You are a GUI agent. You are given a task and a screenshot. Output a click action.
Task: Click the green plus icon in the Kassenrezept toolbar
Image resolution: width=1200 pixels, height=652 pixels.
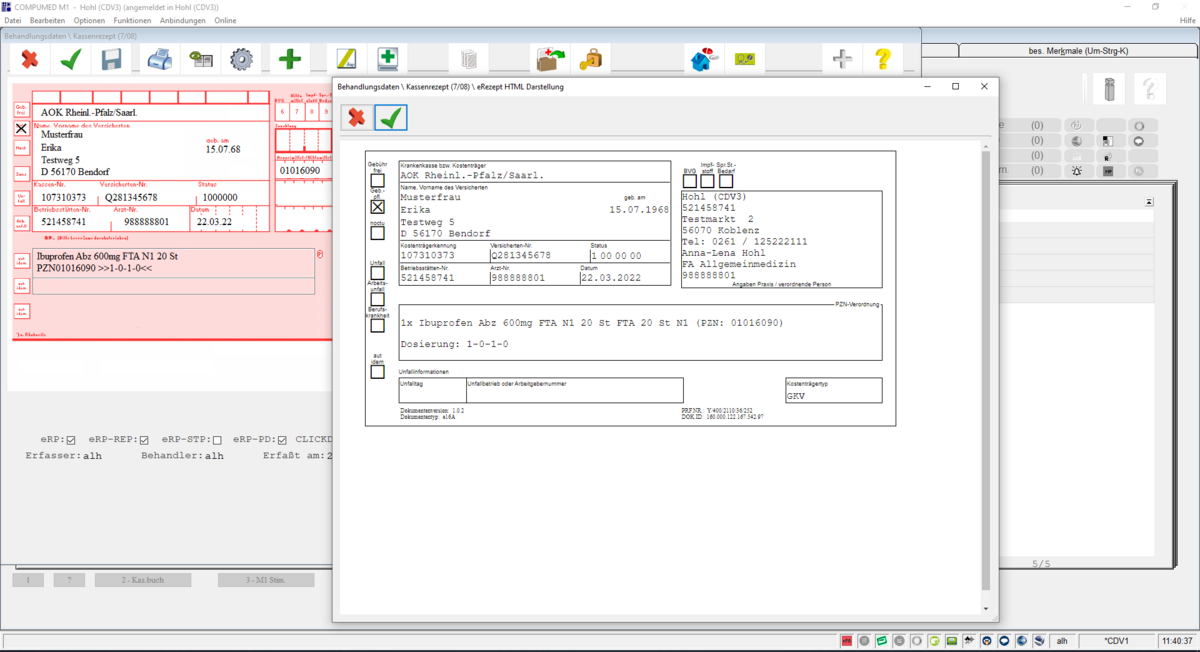pos(290,60)
